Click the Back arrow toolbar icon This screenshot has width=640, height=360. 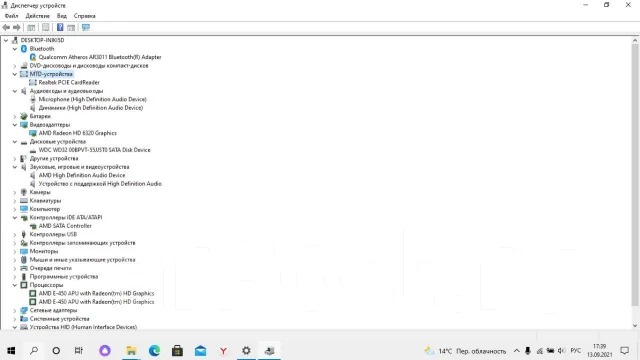tap(6, 27)
